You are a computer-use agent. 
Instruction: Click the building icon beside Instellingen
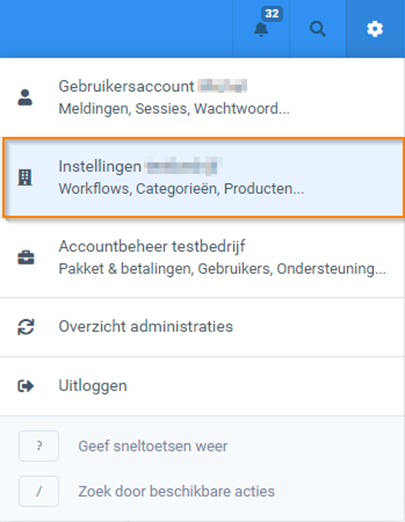click(25, 177)
